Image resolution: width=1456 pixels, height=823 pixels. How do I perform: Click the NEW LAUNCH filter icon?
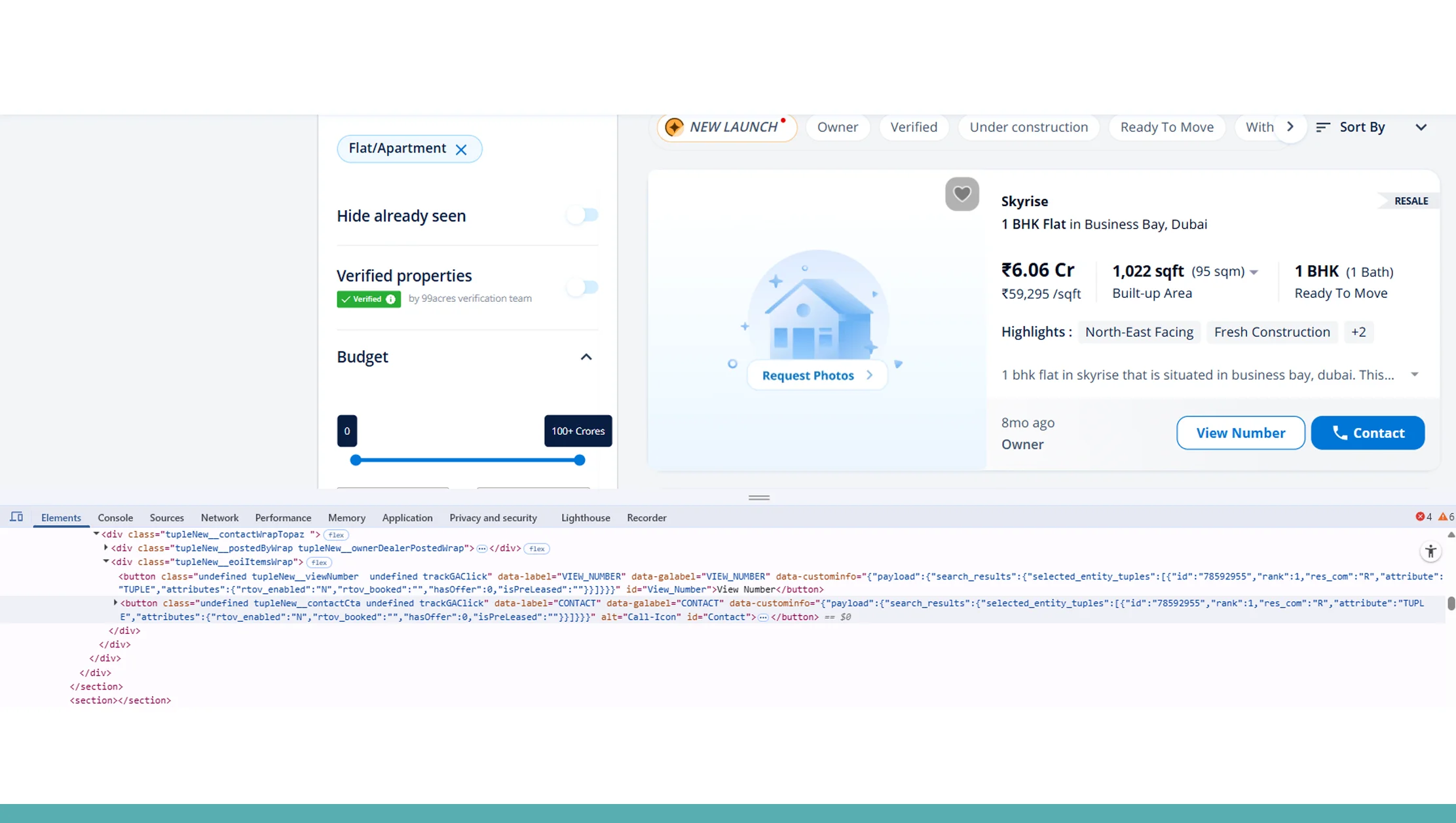pyautogui.click(x=674, y=126)
